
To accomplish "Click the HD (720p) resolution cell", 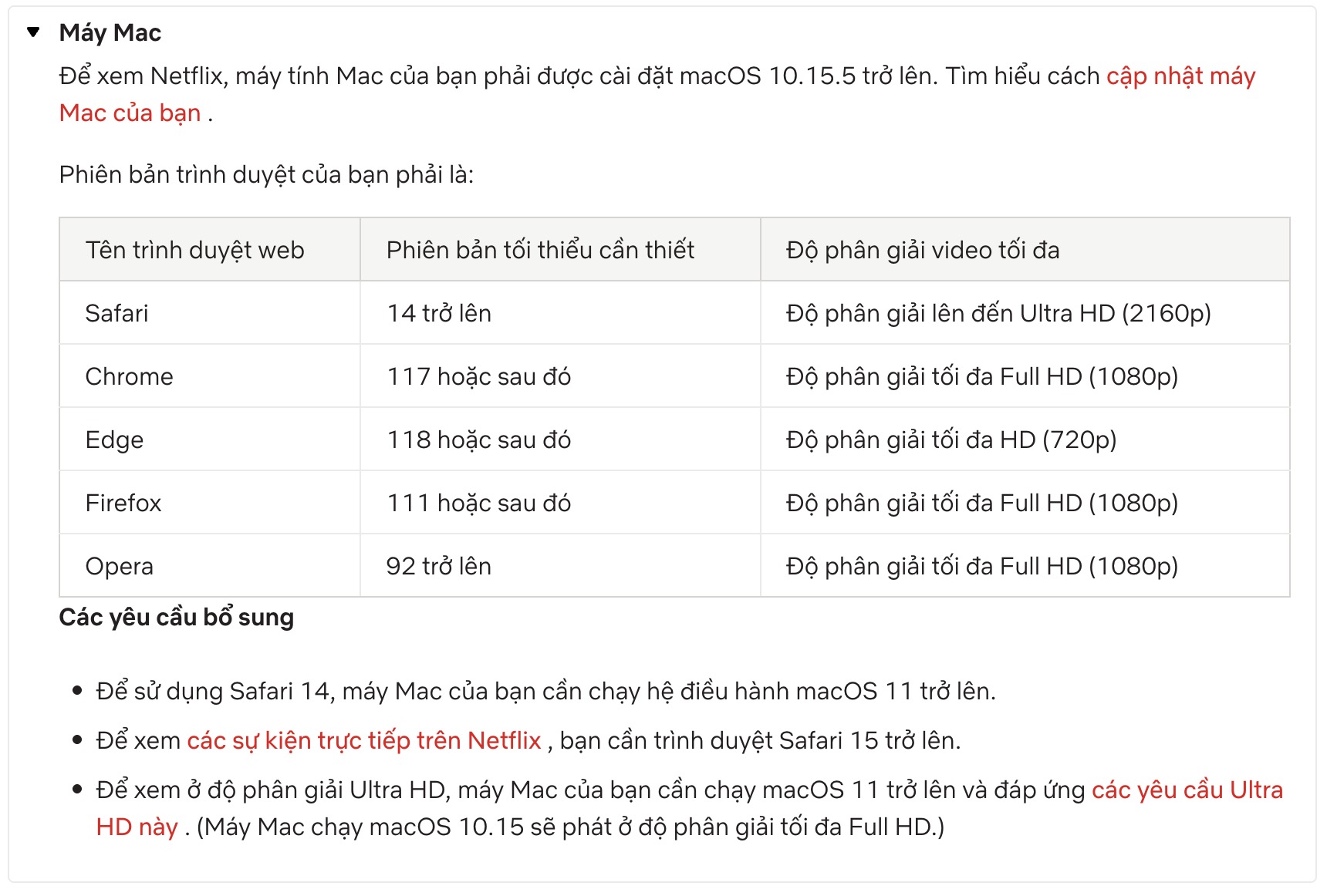I will coord(1025,440).
